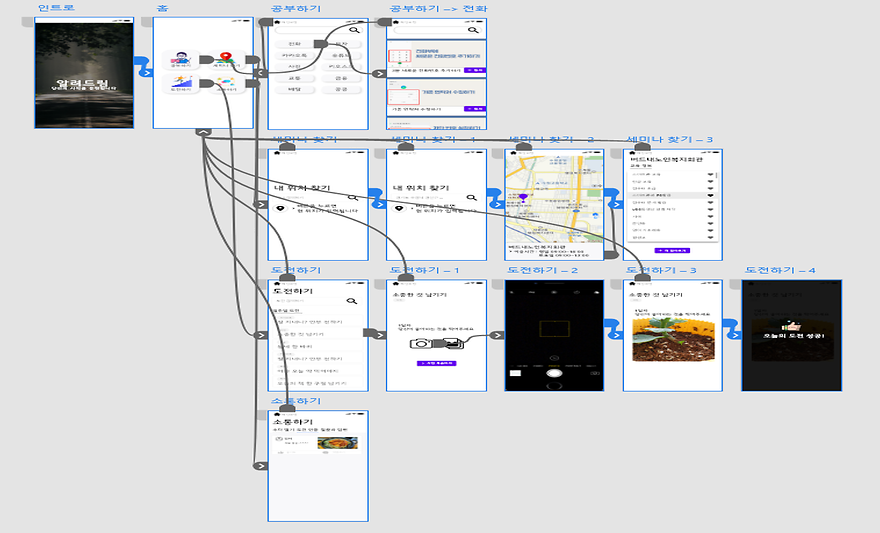Select the 인트로 artboard title
The height and width of the screenshot is (533, 880).
tap(56, 8)
